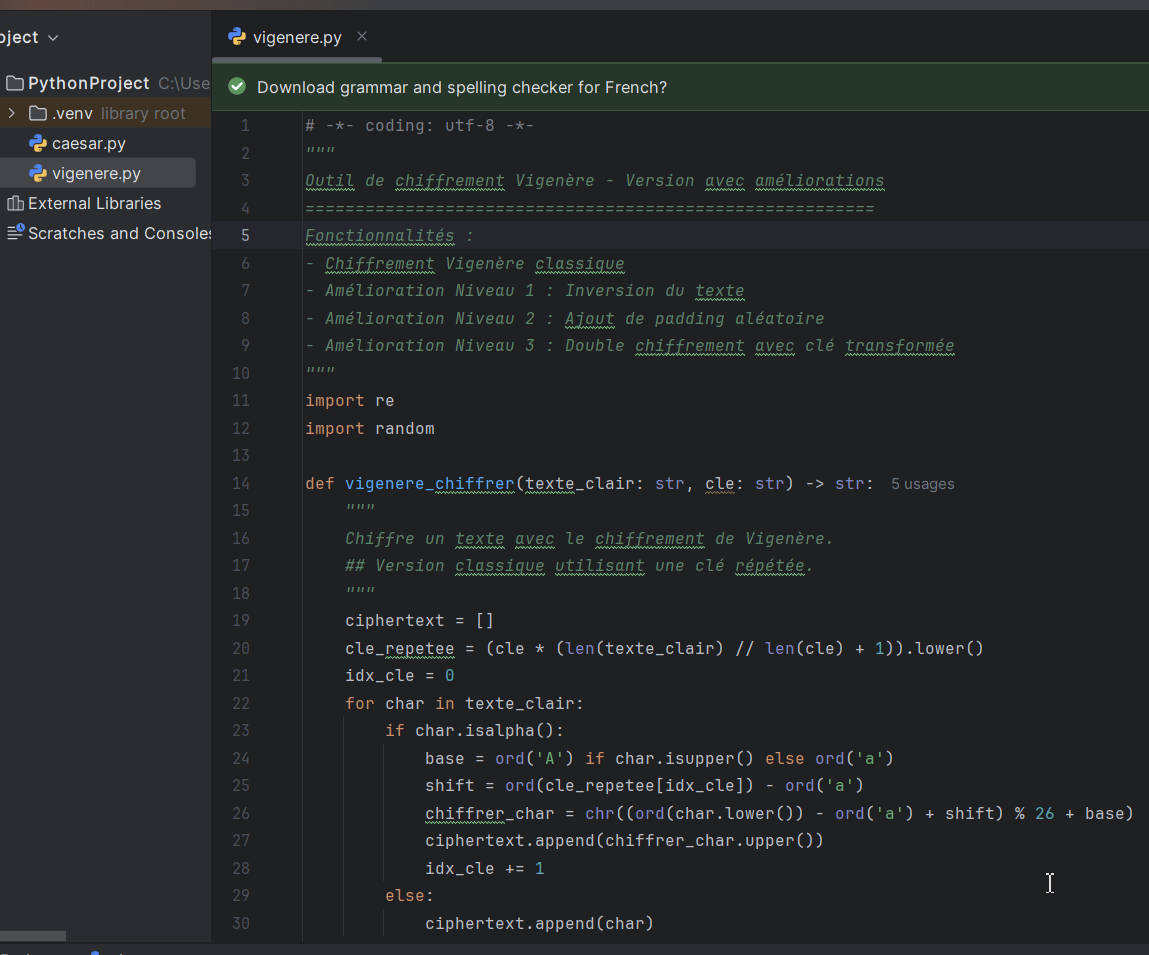Image resolution: width=1149 pixels, height=955 pixels.
Task: Click the caesar.py Python file icon
Action: click(38, 144)
